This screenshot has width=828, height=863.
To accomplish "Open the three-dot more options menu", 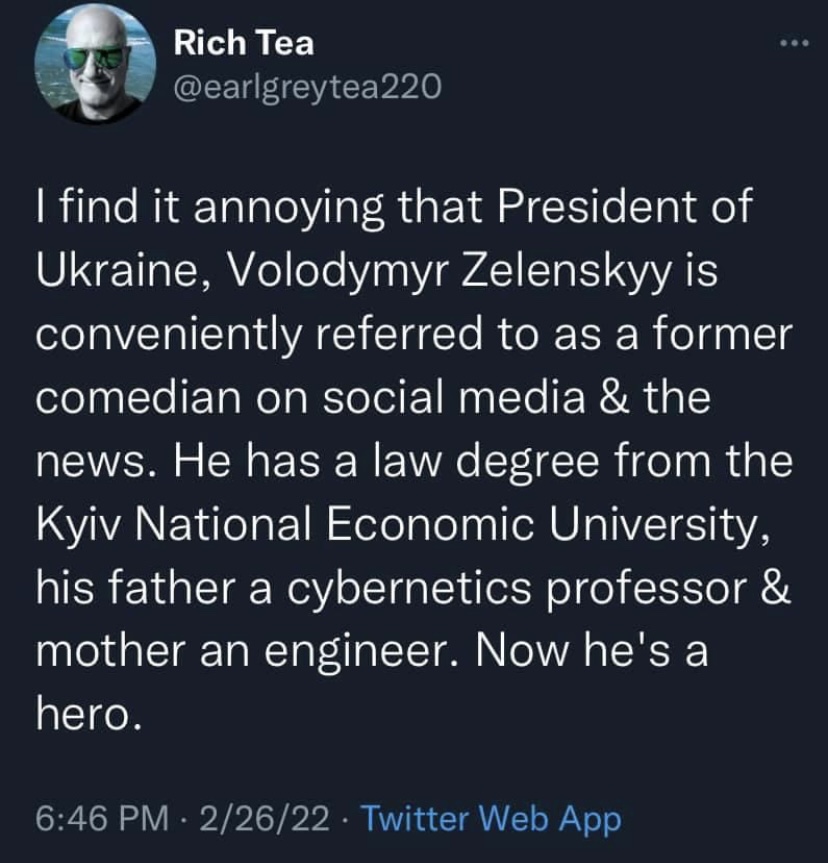I will (x=791, y=44).
